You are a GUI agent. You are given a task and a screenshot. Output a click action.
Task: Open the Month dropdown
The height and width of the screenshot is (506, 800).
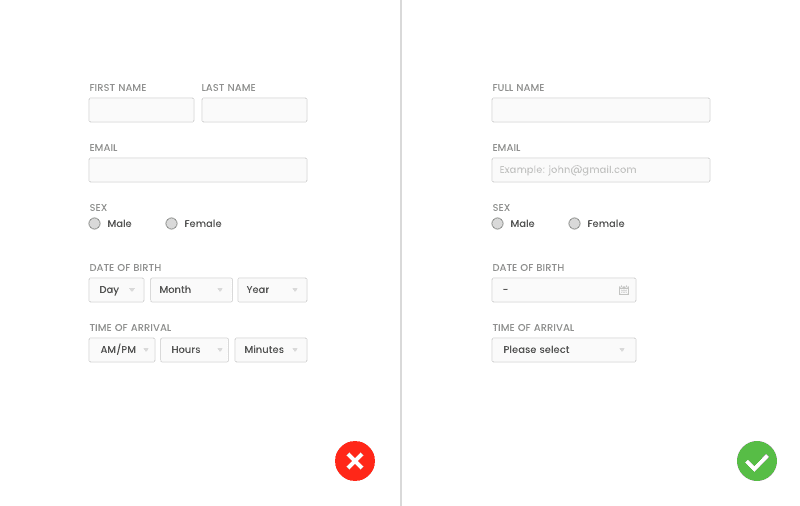(191, 290)
